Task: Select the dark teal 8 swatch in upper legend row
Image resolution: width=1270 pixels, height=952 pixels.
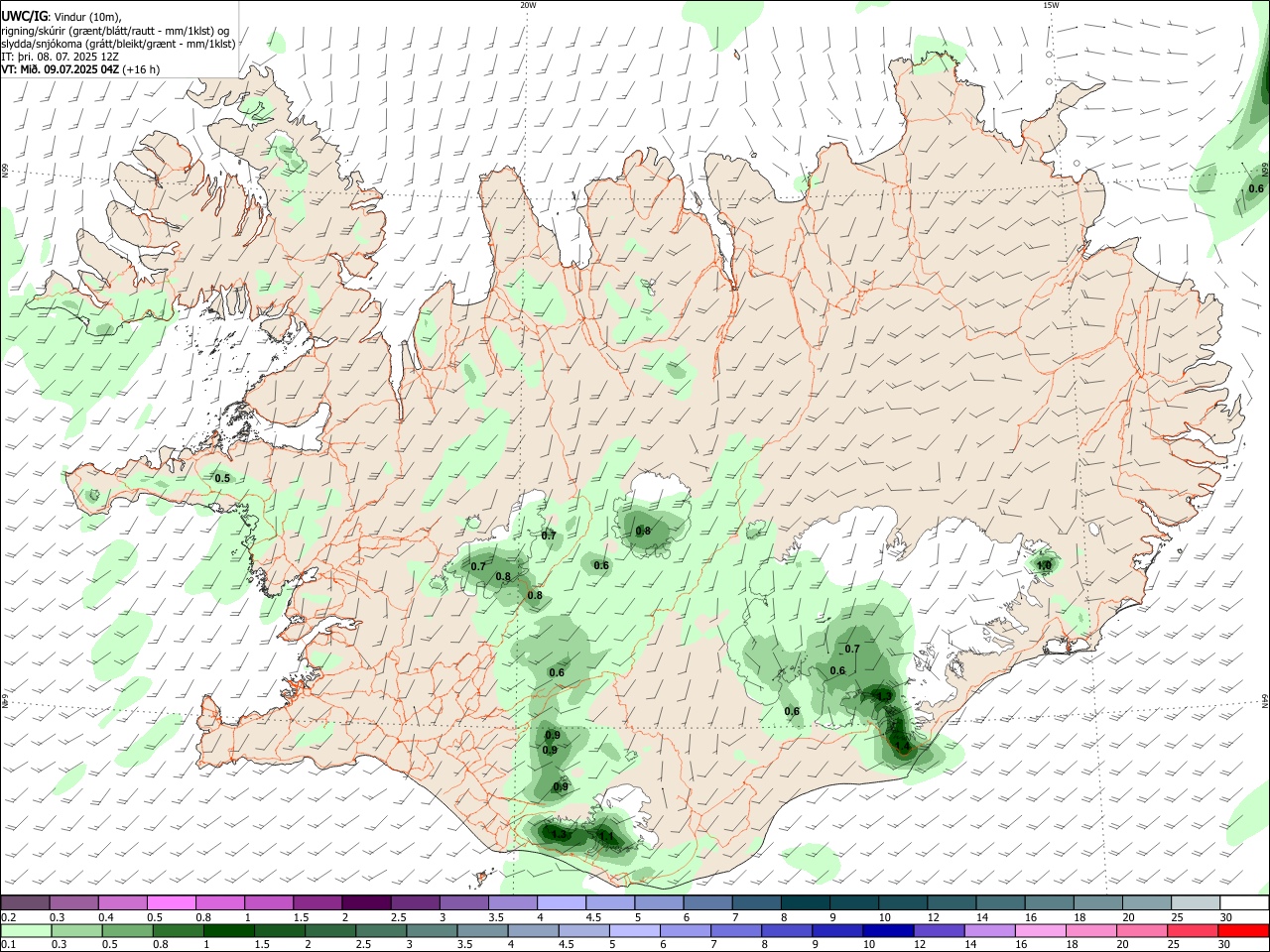Action: click(x=806, y=902)
